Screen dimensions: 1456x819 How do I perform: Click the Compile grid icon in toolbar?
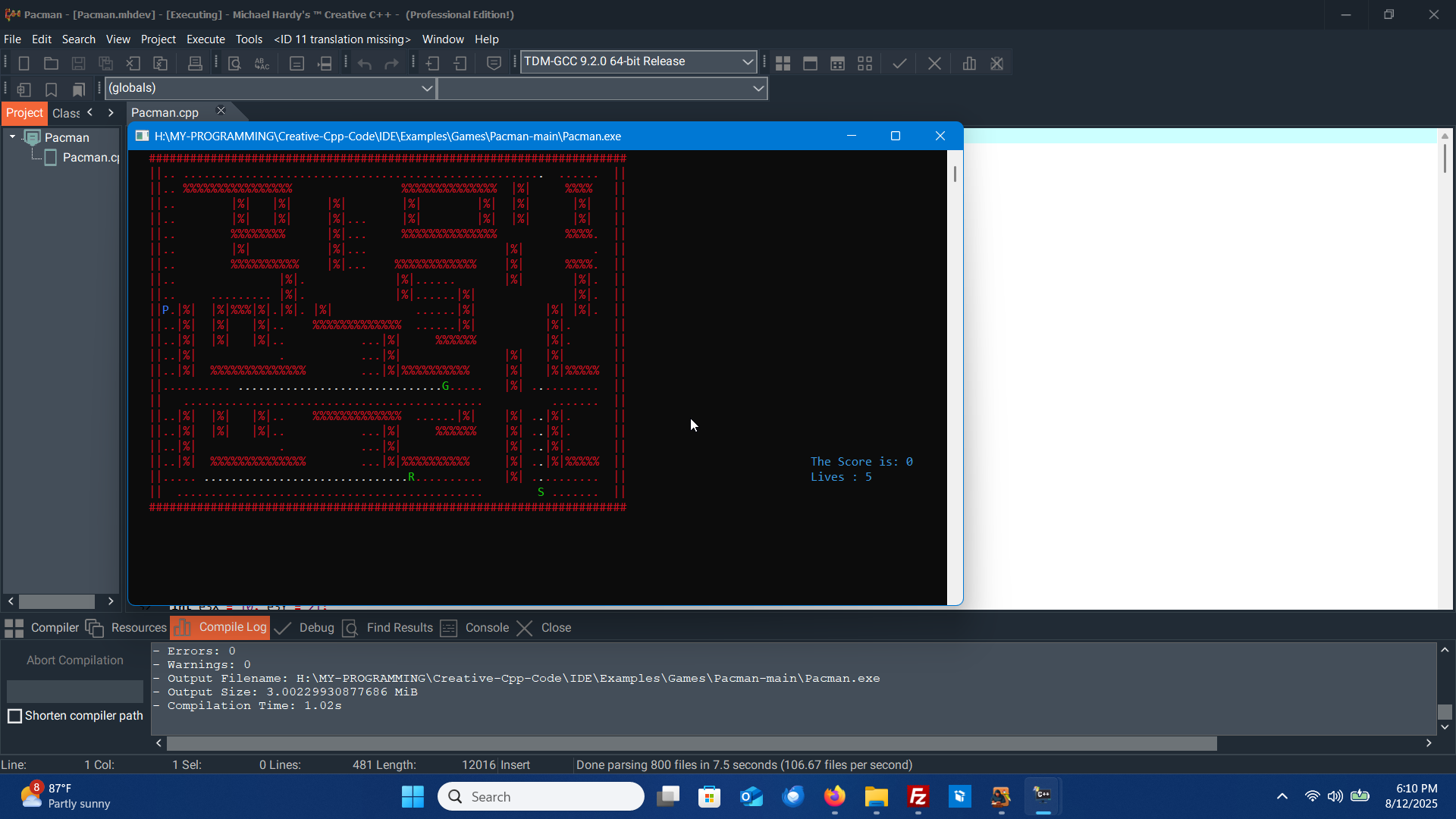pyautogui.click(x=783, y=64)
